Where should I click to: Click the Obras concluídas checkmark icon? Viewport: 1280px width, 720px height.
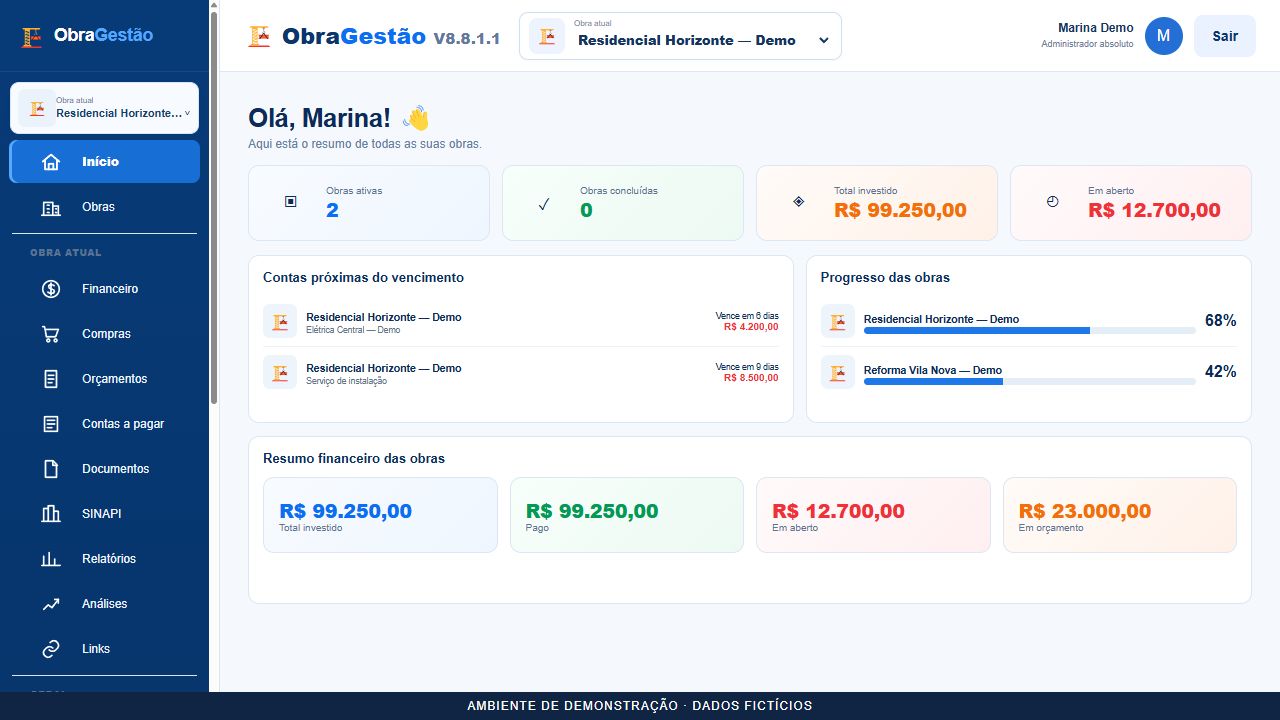coord(544,204)
